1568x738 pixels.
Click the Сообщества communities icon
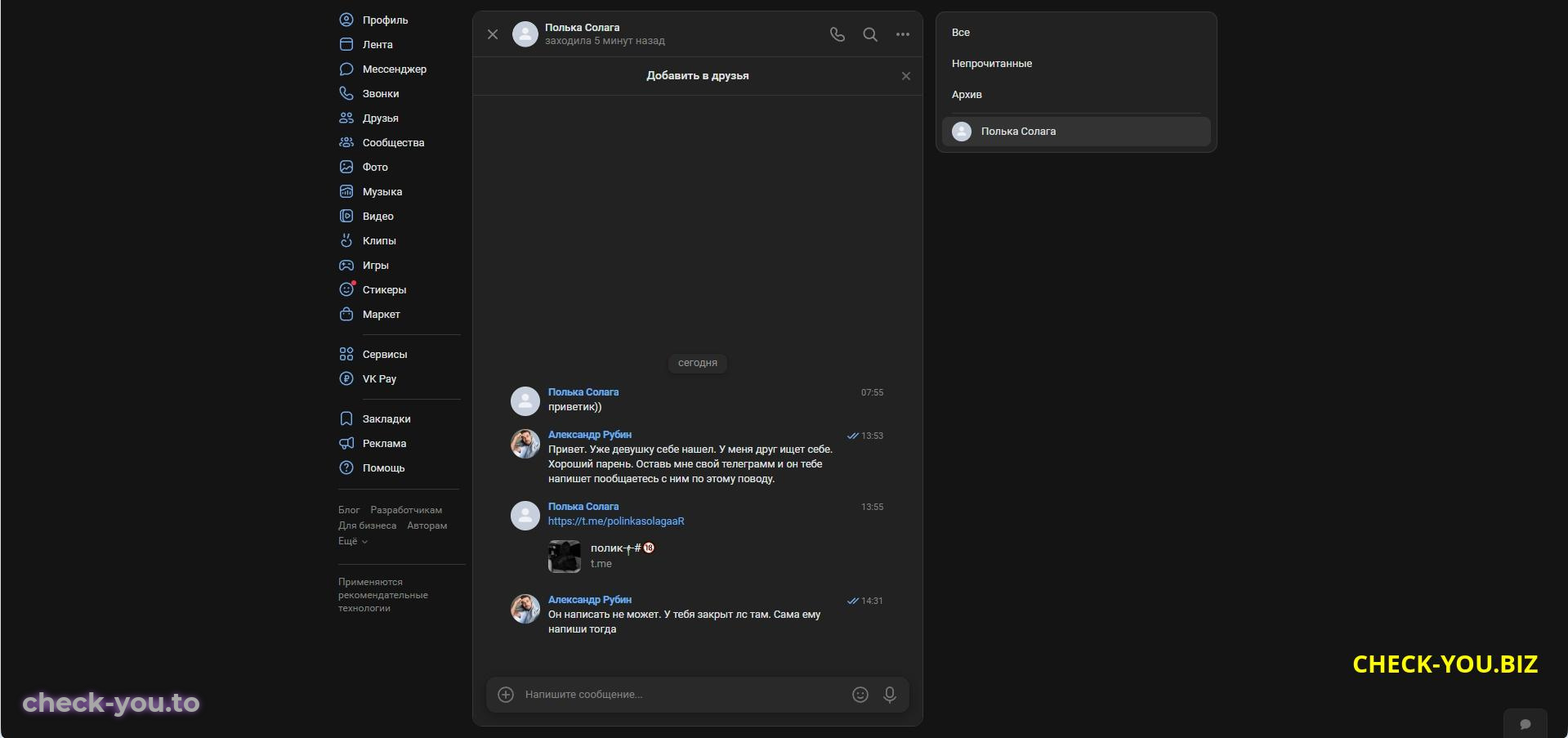(346, 142)
